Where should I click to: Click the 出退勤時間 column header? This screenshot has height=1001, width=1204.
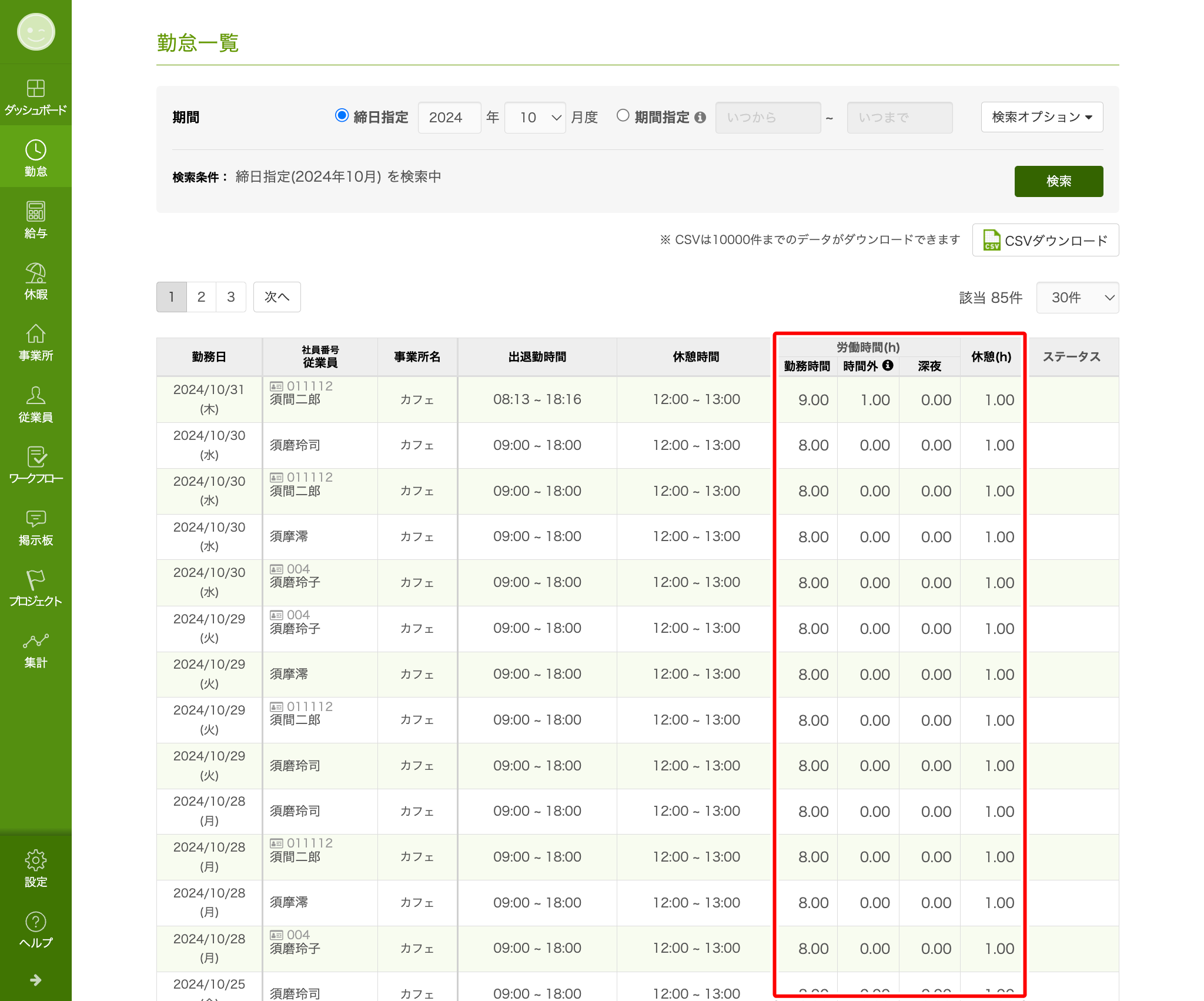(x=537, y=357)
